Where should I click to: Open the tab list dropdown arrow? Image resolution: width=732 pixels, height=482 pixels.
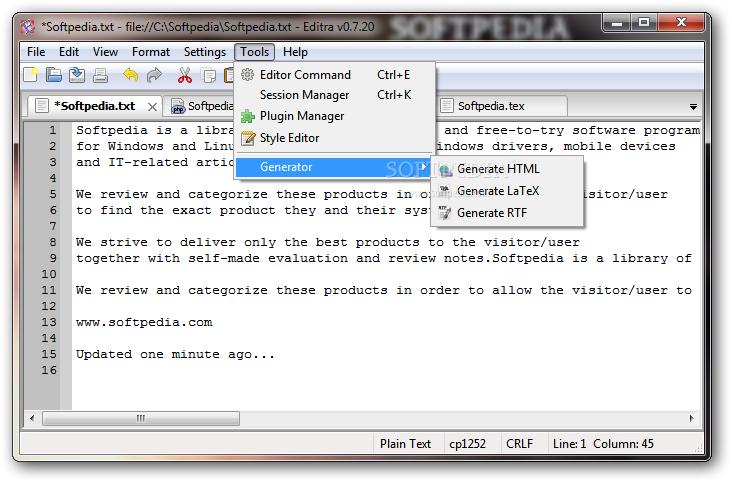click(x=693, y=107)
